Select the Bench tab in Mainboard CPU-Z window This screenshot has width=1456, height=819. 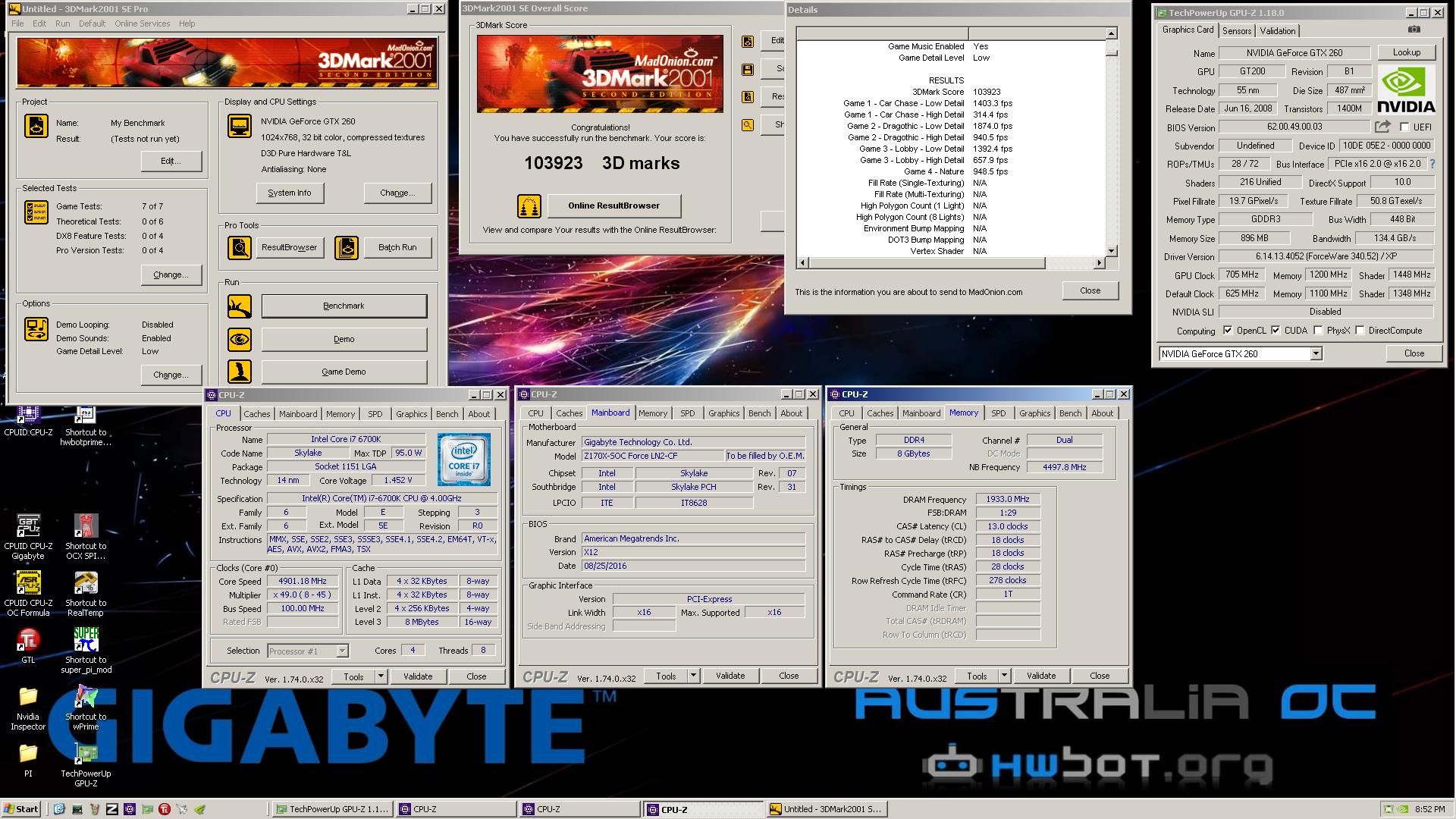759,413
